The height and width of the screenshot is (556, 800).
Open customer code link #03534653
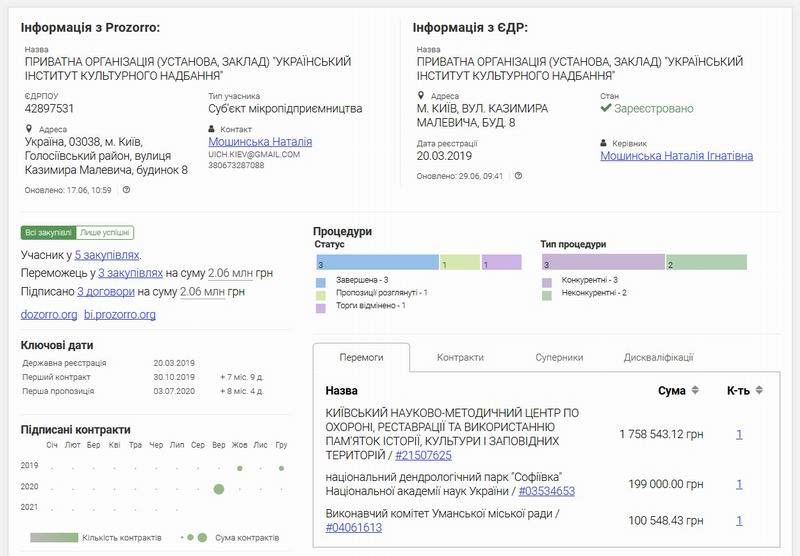tap(546, 491)
